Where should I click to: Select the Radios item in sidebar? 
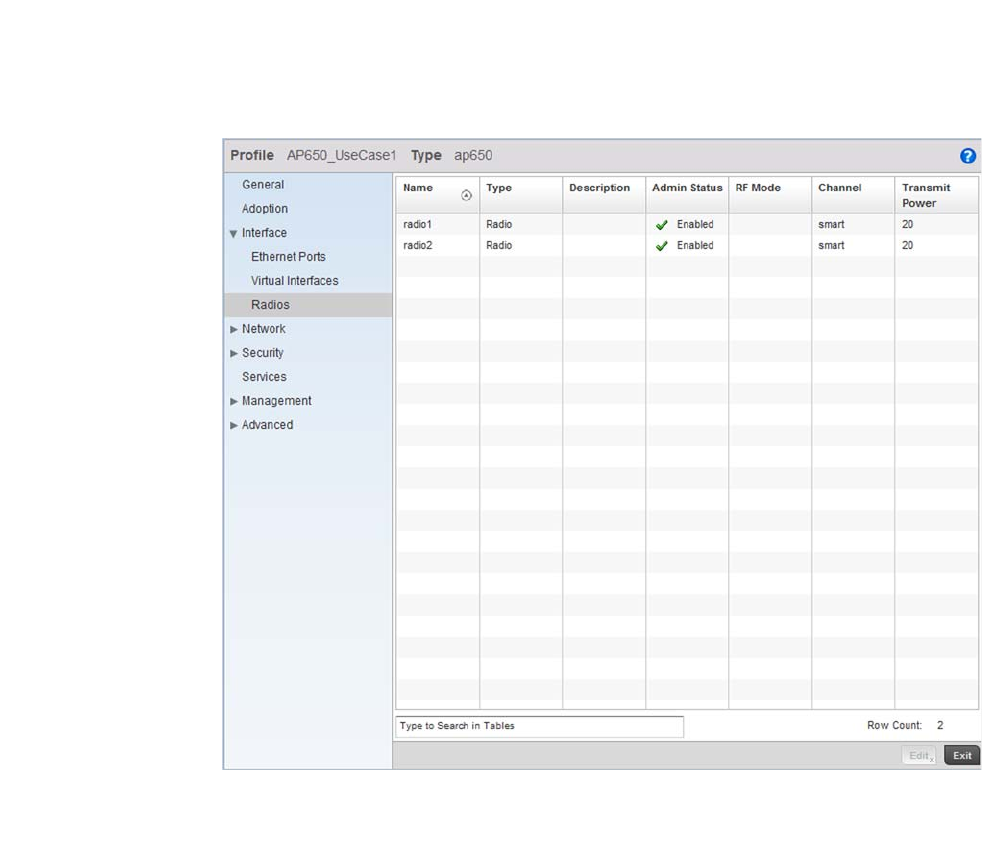pos(308,305)
